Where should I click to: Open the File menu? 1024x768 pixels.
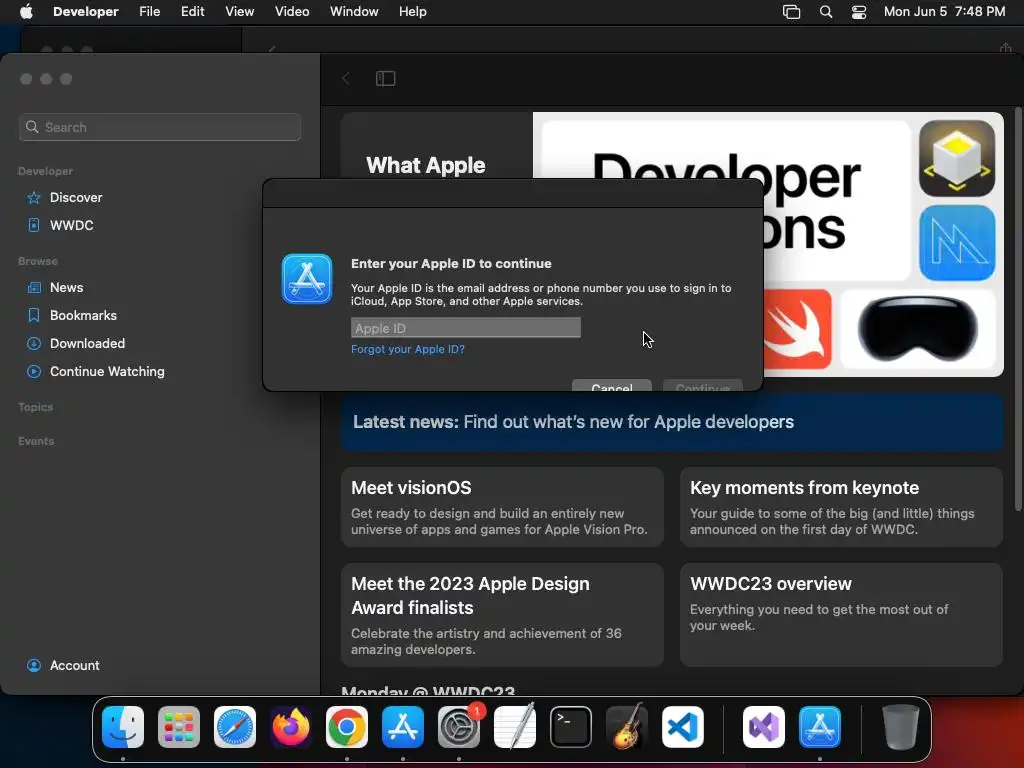(150, 12)
